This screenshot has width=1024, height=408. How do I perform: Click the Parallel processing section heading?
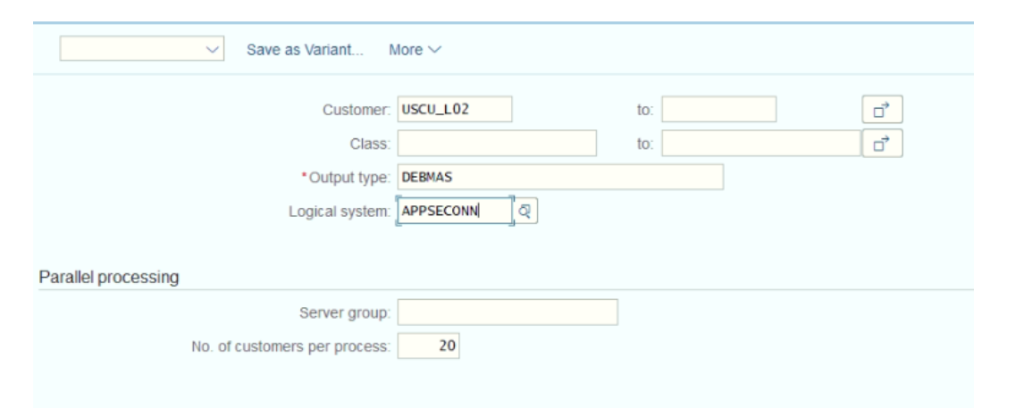[x=109, y=277]
